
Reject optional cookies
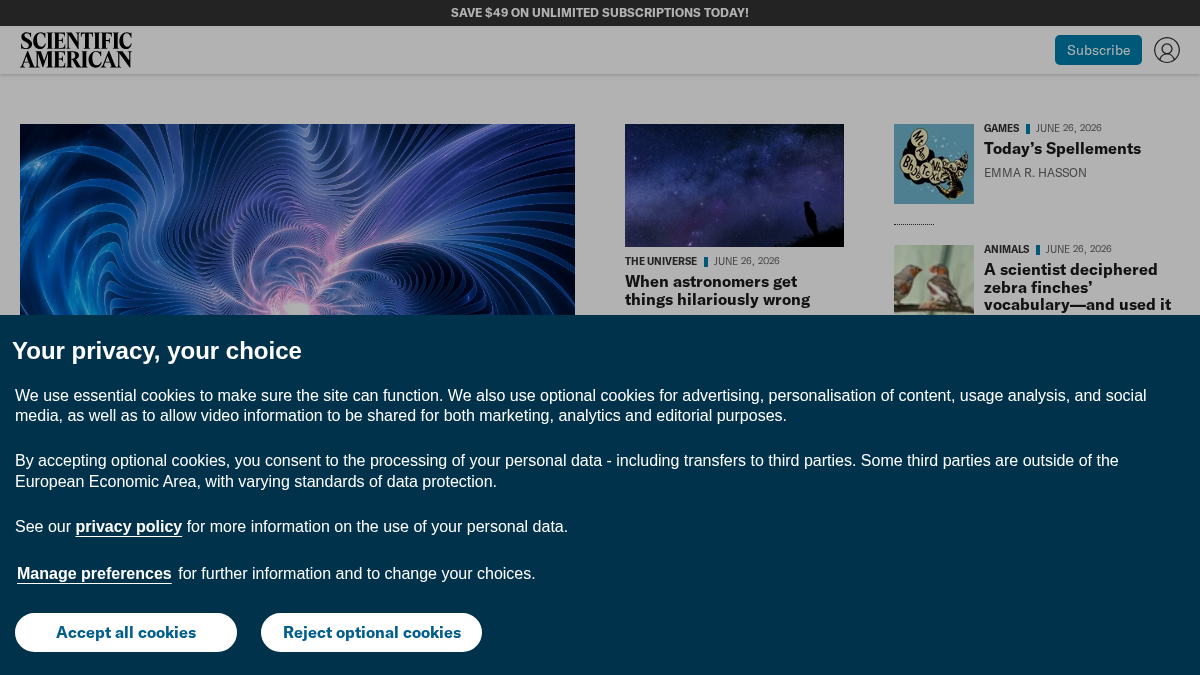click(372, 632)
